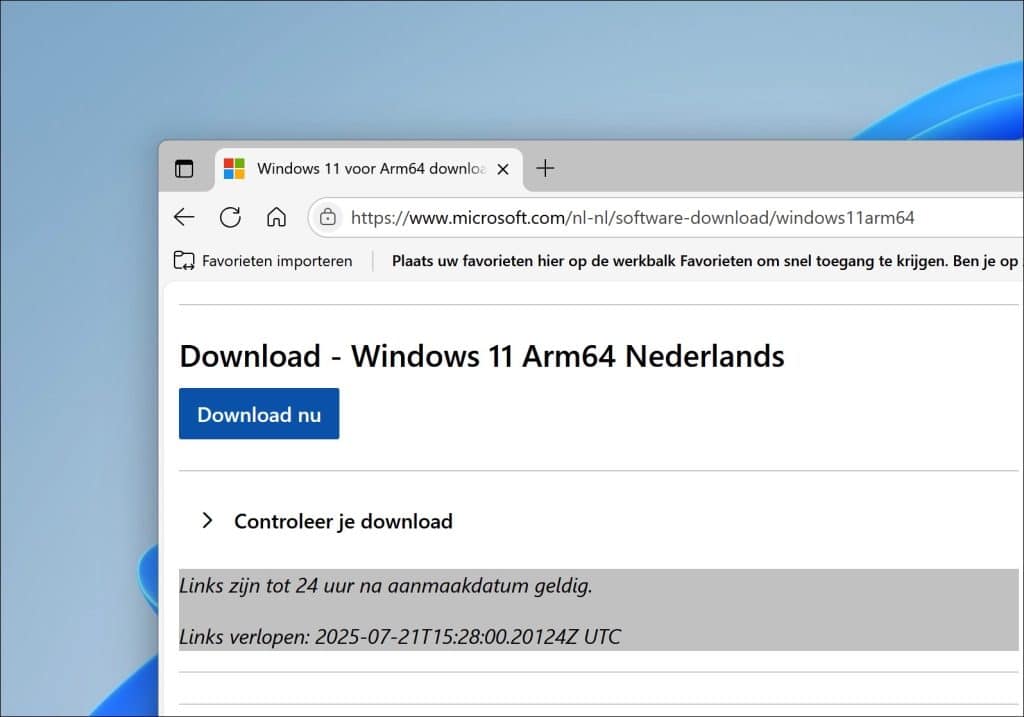This screenshot has width=1024, height=717.
Task: Click the 'Links zijn tot 24 uur' notice
Action: pyautogui.click(x=385, y=585)
